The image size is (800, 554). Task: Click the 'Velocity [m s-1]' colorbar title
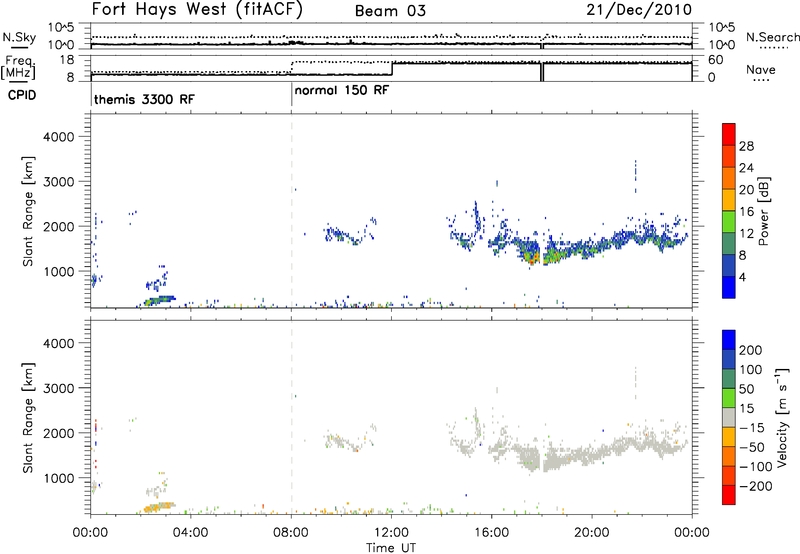click(x=782, y=417)
